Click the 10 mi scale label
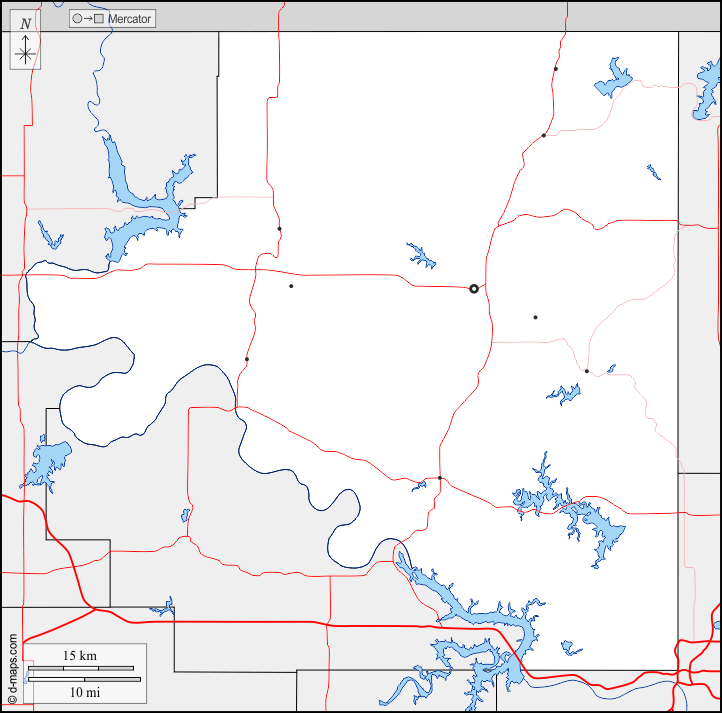 coord(85,692)
